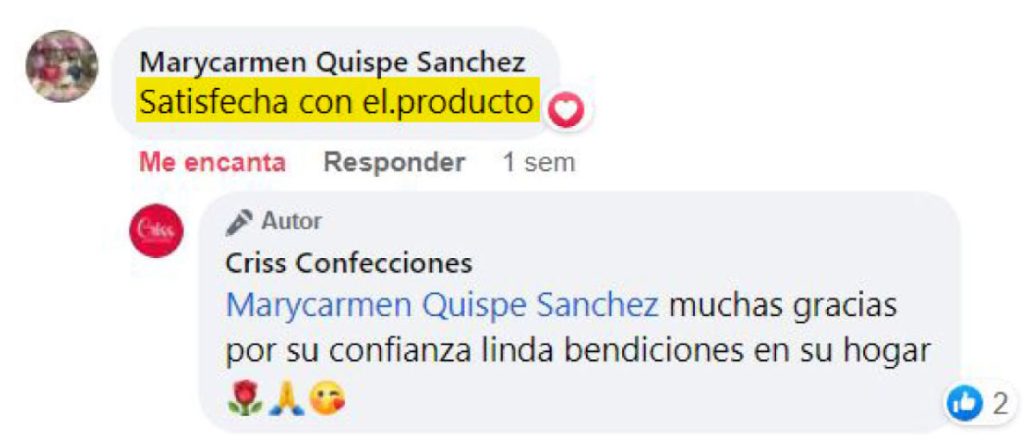Open the Criss Confecciones page name
The image size is (1024, 448).
coord(349,263)
